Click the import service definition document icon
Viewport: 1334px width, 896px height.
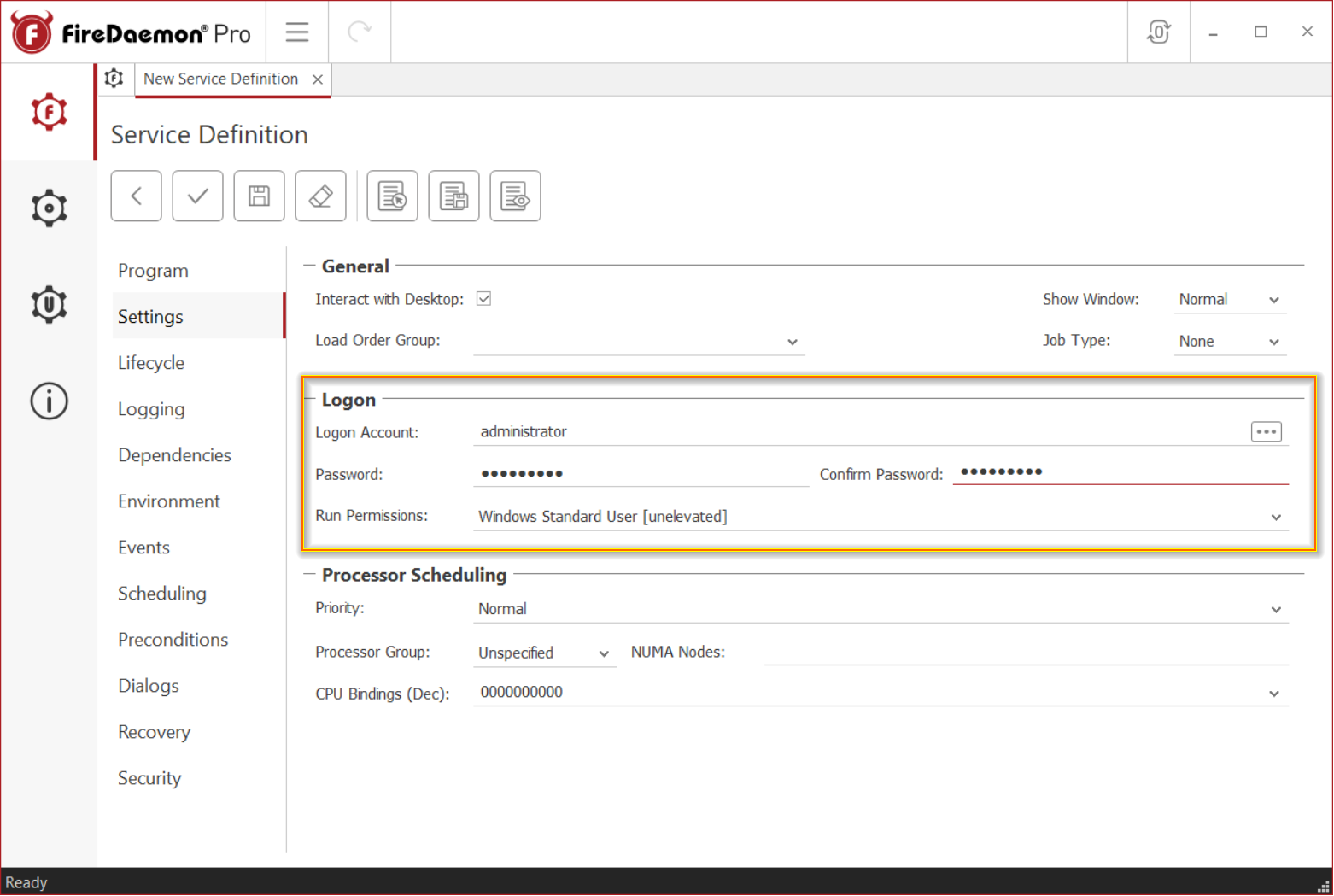(x=392, y=196)
